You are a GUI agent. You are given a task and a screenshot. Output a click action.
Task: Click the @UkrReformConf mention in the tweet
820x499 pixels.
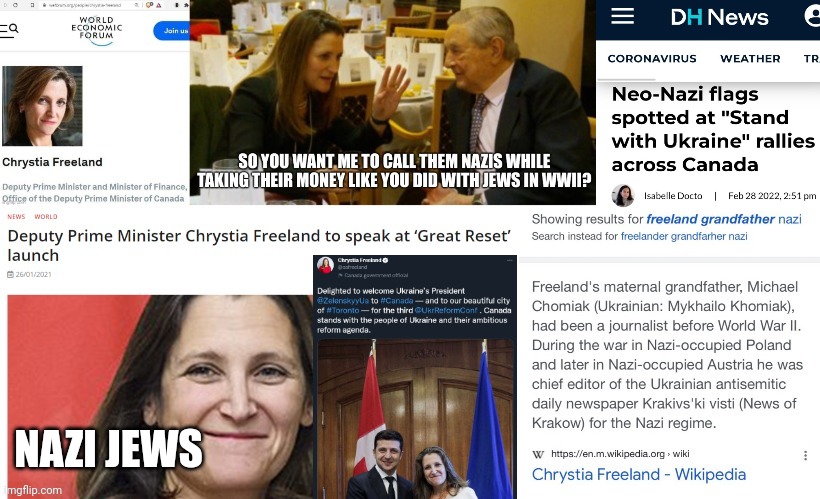coord(446,310)
